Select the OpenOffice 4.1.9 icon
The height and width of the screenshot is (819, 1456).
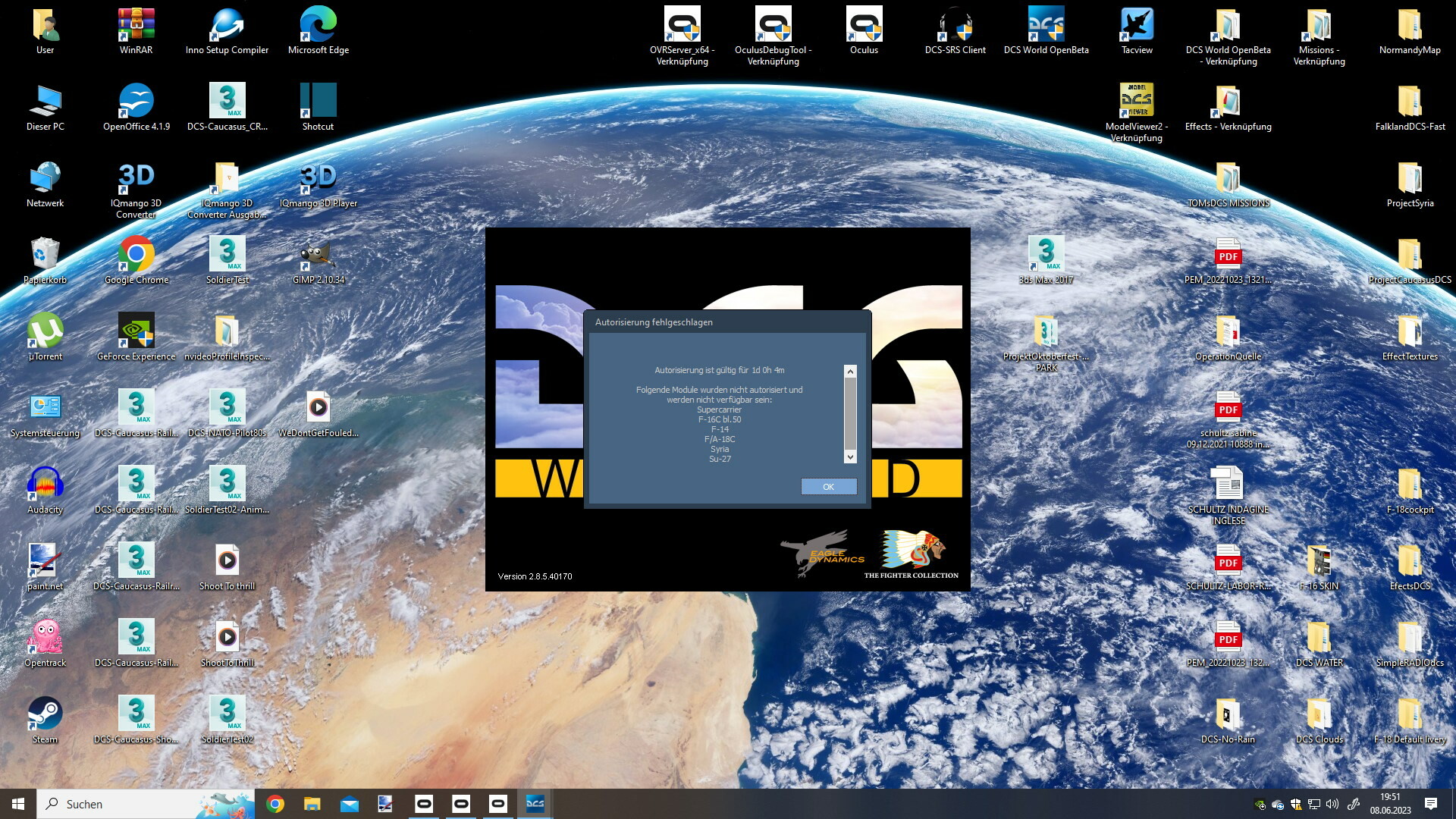pos(136,108)
